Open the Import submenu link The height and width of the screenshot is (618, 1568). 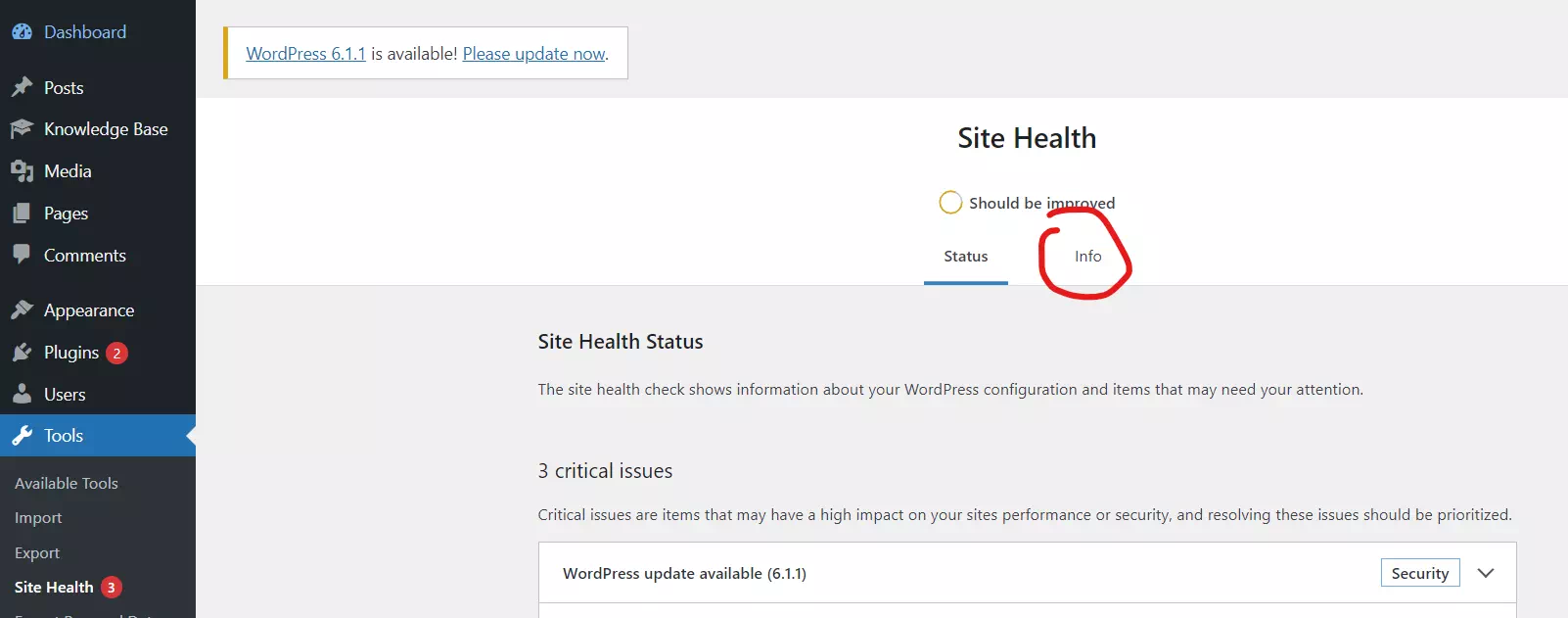tap(38, 518)
